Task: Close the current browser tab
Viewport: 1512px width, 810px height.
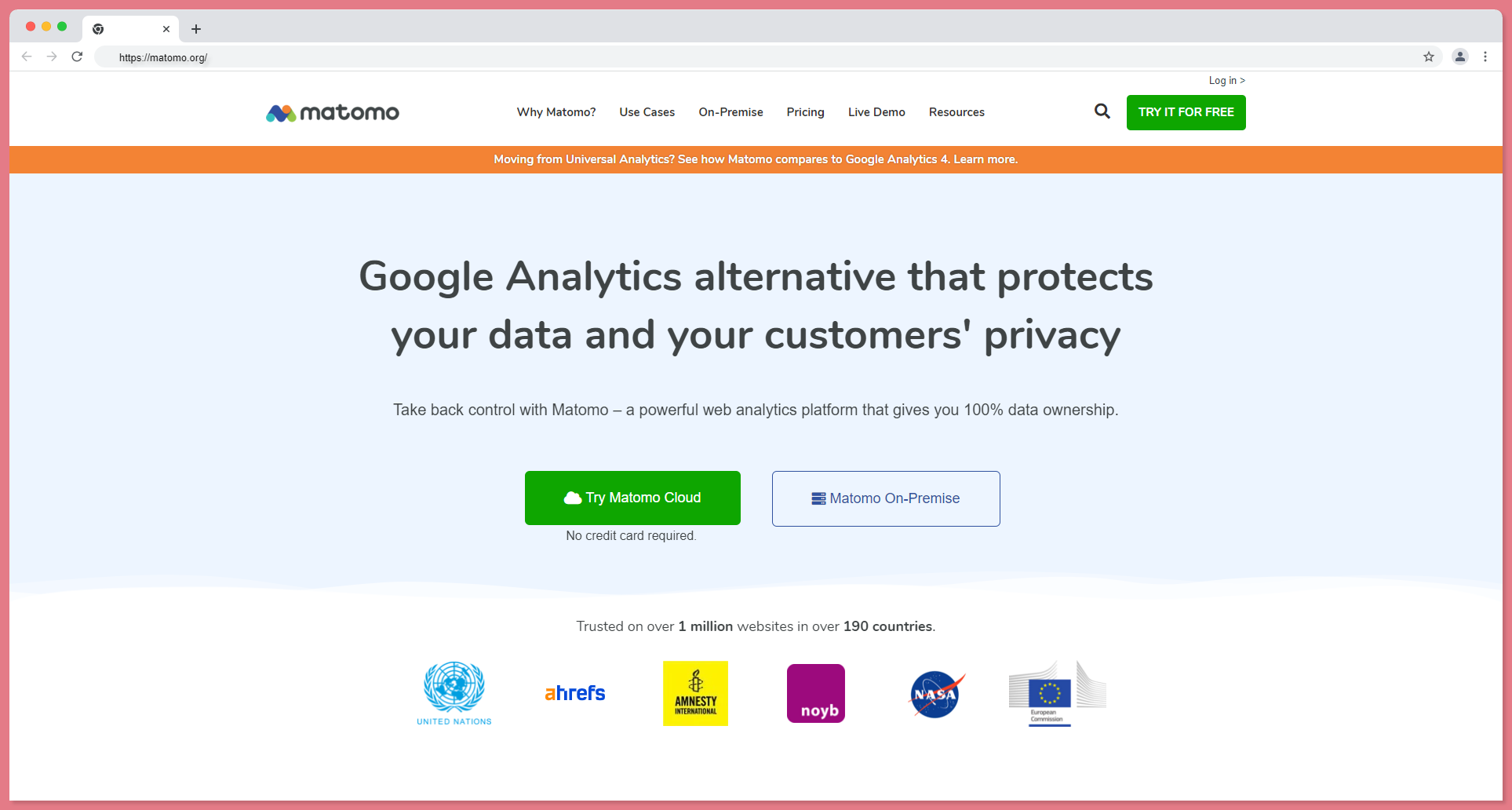Action: 166,29
